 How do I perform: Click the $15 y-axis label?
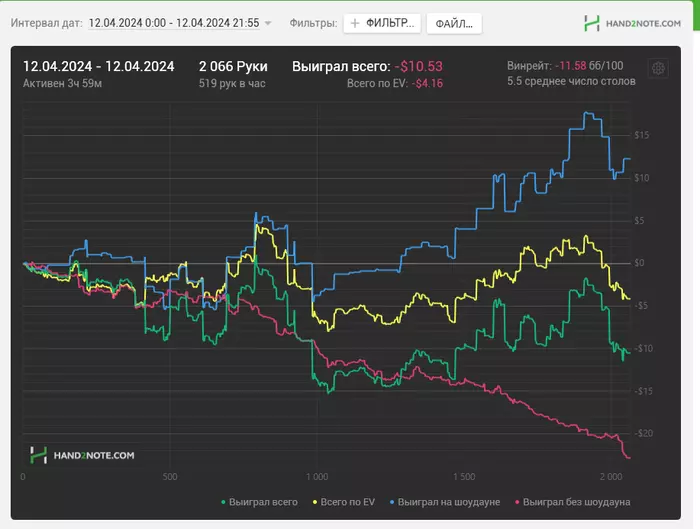pyautogui.click(x=642, y=135)
